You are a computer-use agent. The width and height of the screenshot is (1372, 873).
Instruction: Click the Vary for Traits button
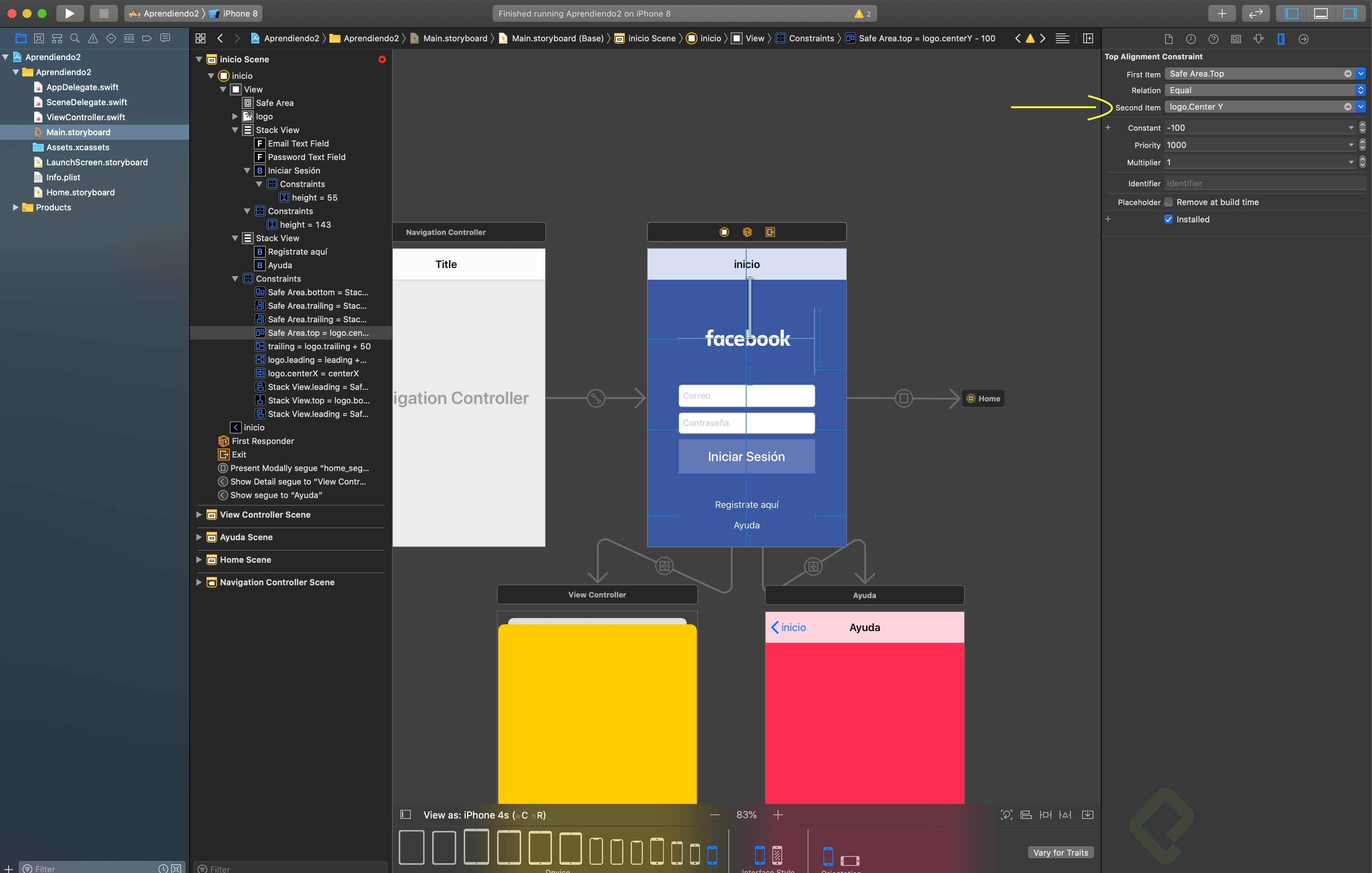[x=1060, y=852]
